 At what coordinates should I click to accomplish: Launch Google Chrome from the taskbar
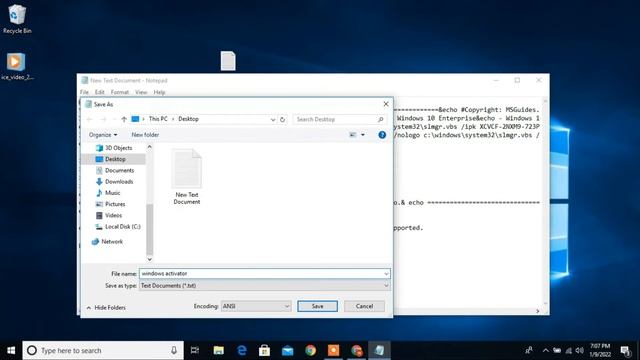point(311,350)
